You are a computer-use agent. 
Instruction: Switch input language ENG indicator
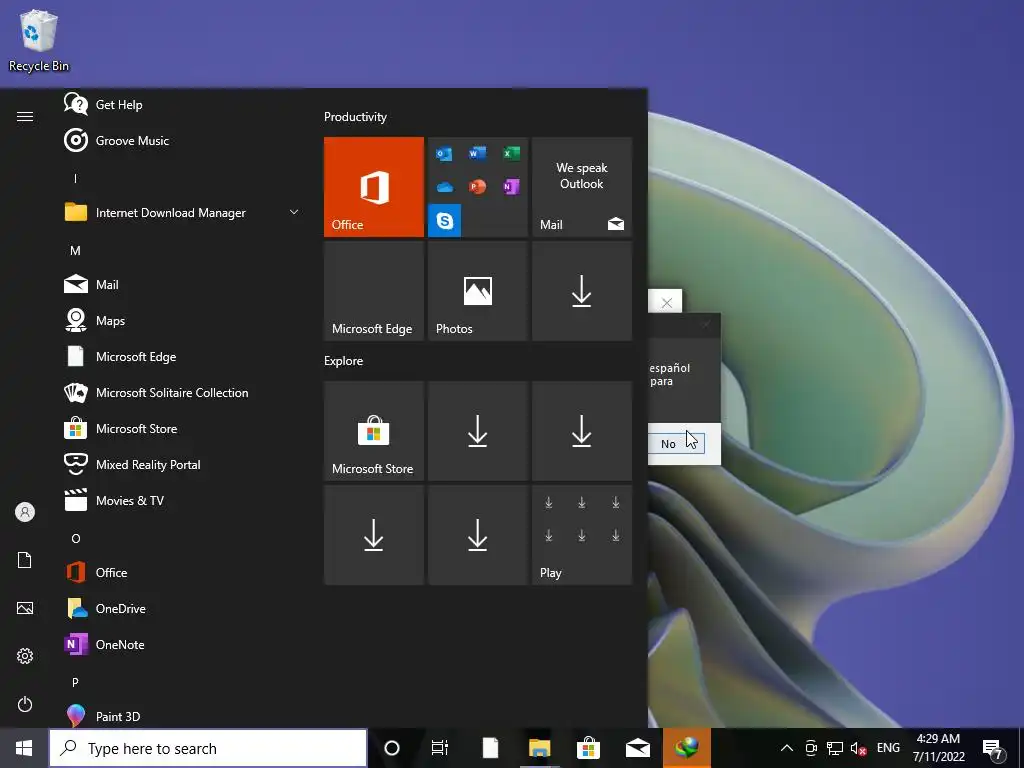click(888, 748)
